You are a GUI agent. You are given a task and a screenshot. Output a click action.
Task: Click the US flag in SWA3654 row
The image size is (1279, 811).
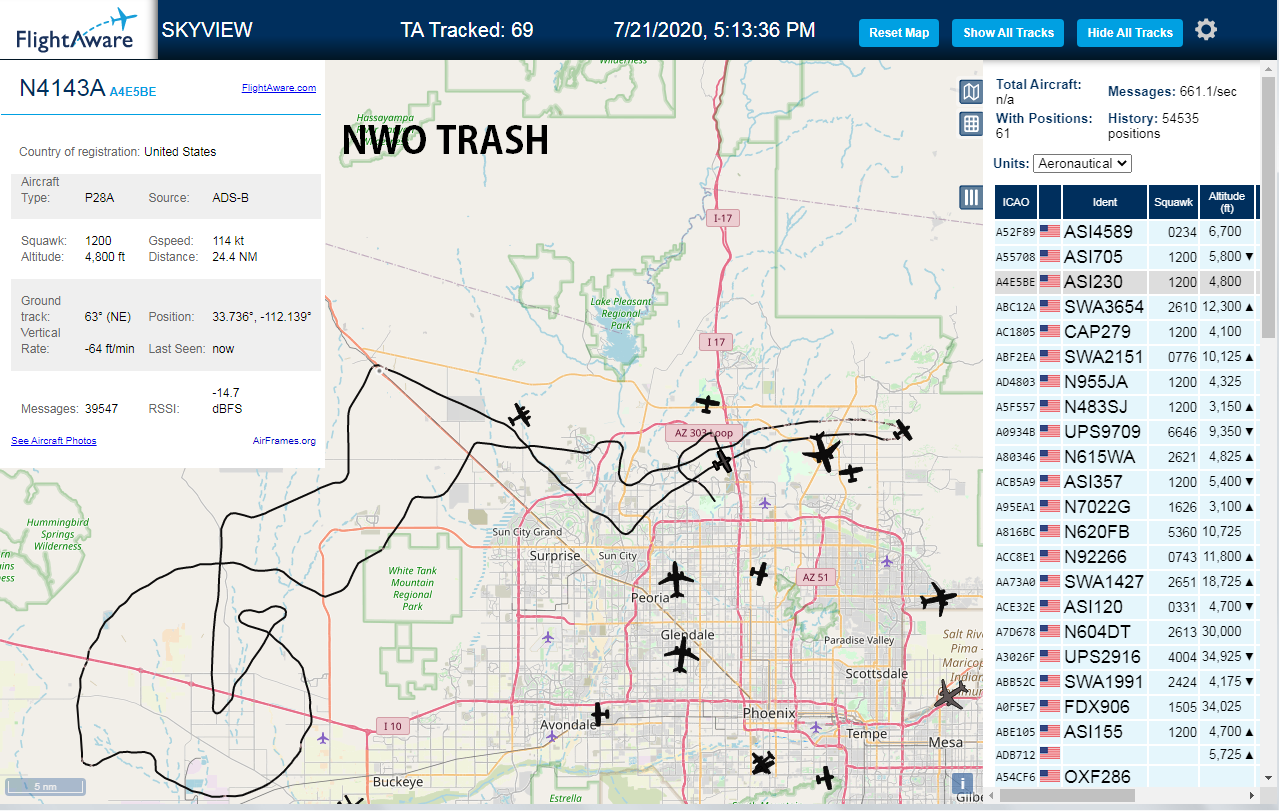1050,306
